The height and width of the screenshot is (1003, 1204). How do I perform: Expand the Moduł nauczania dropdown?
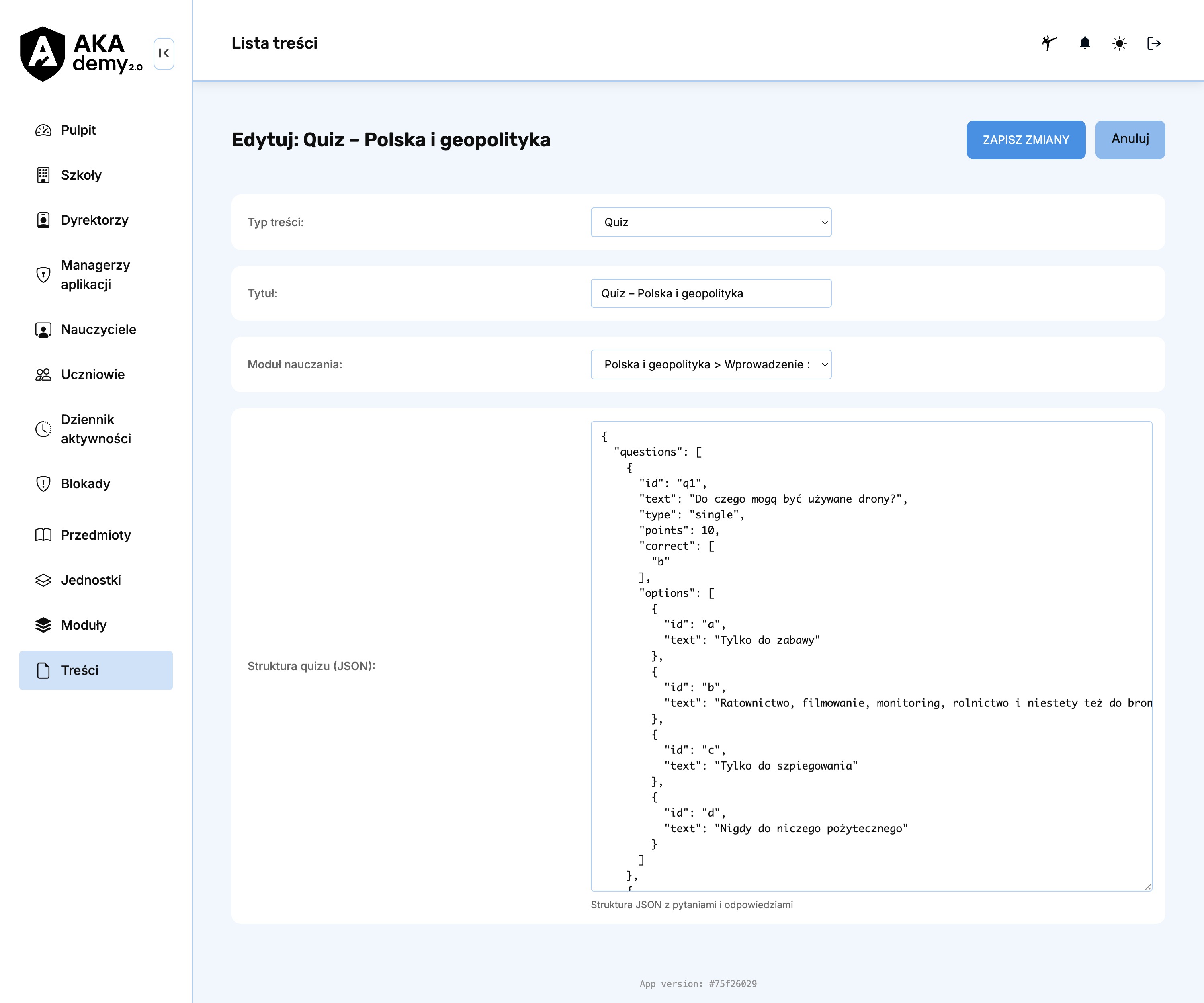click(x=711, y=364)
